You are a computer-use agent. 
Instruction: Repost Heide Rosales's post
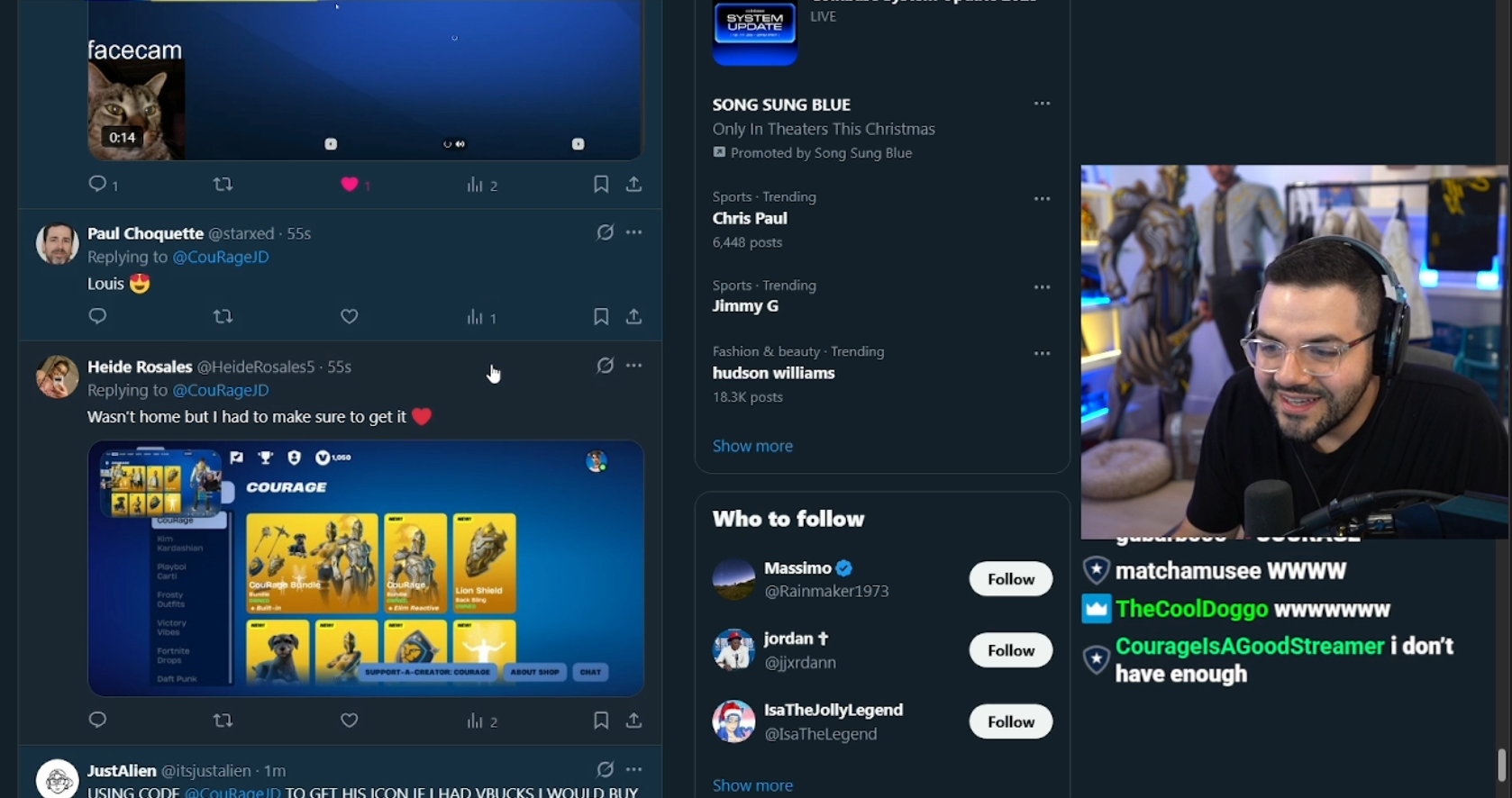tap(223, 720)
